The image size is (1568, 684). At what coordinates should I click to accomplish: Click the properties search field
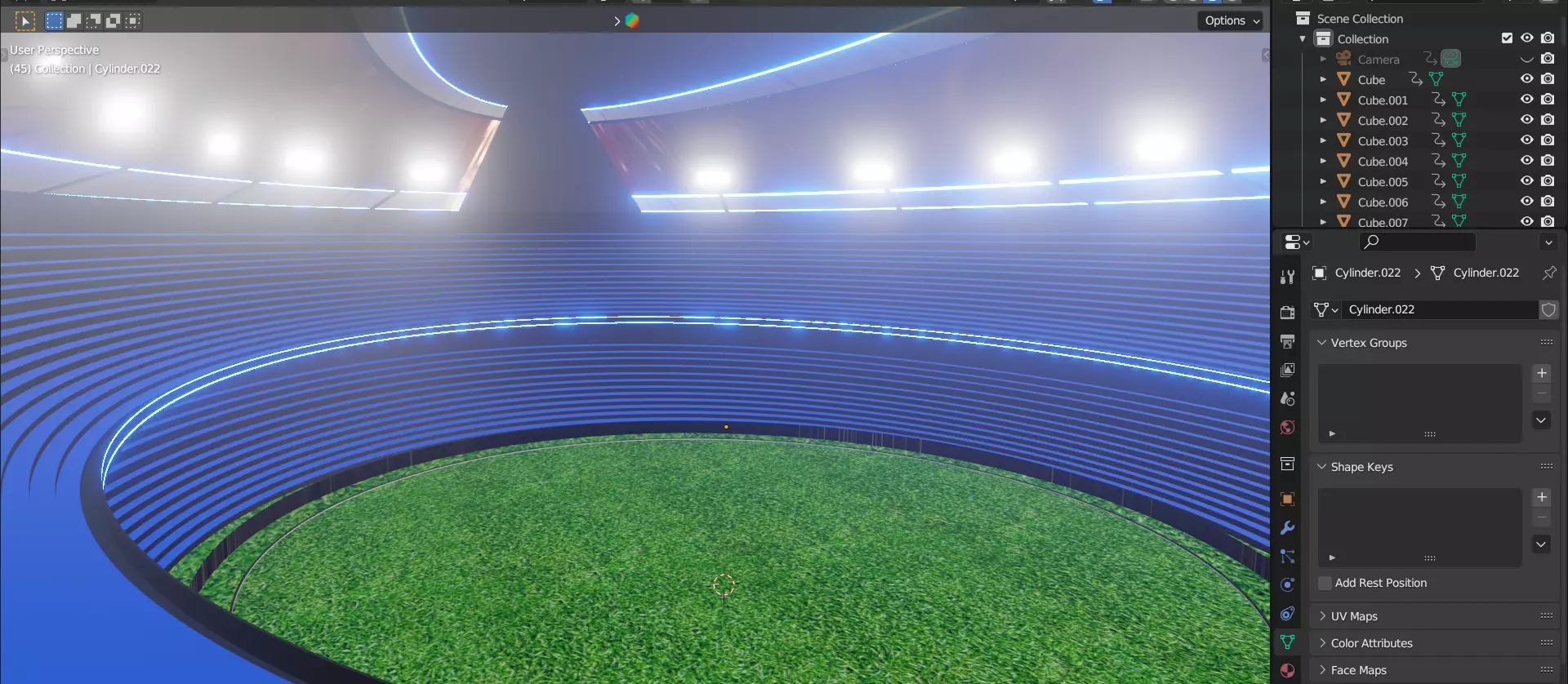tap(1418, 242)
